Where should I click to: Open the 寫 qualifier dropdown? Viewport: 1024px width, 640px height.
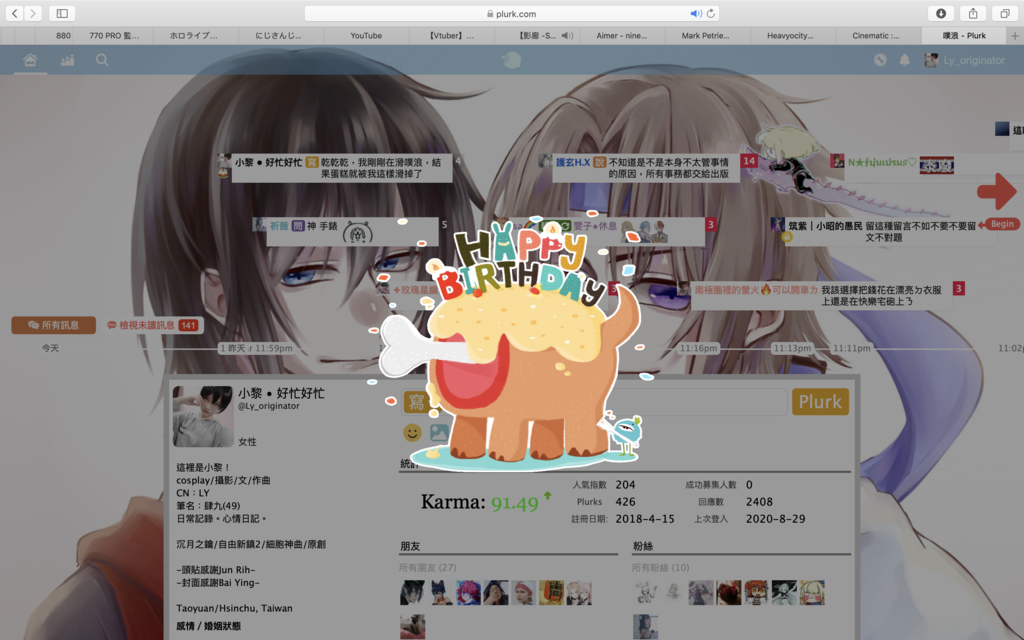pyautogui.click(x=416, y=402)
